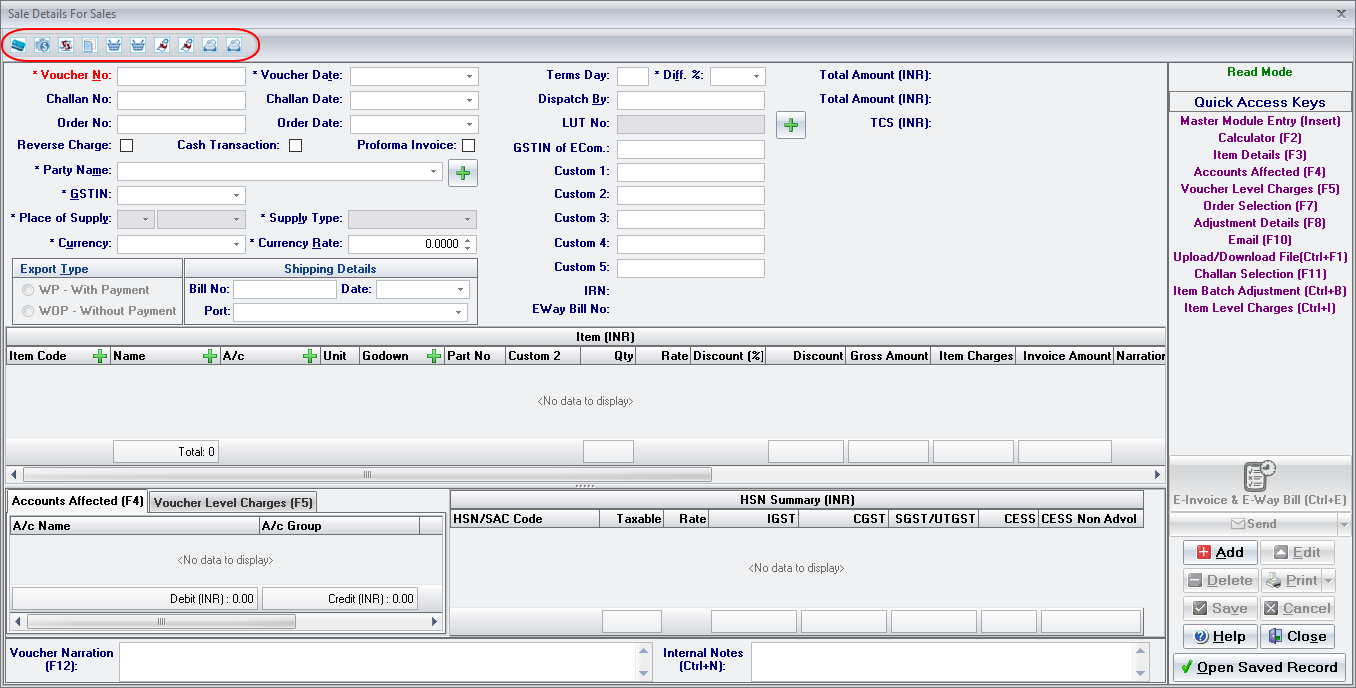Tick the Proforma Invoice checkbox

[x=468, y=146]
